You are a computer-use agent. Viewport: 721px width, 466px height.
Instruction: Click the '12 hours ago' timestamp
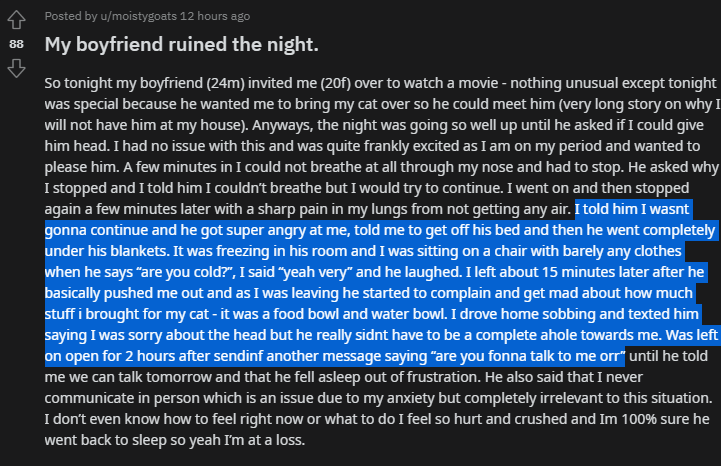[x=215, y=16]
